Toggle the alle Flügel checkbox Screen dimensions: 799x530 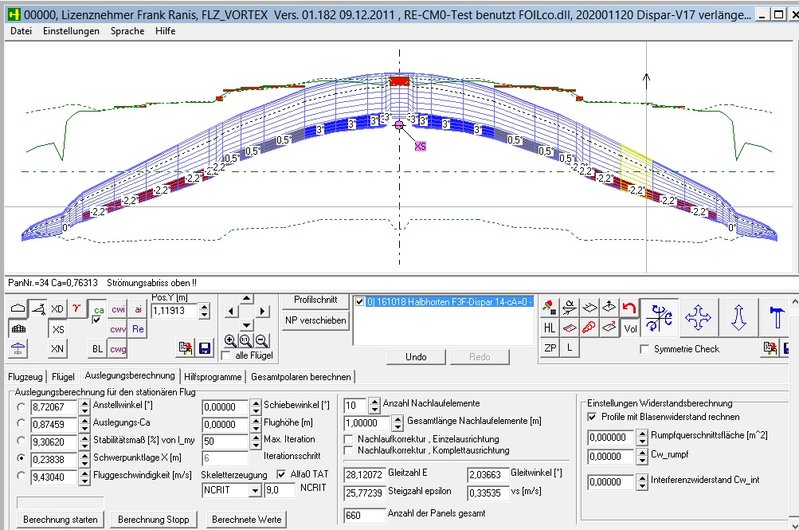coord(227,356)
